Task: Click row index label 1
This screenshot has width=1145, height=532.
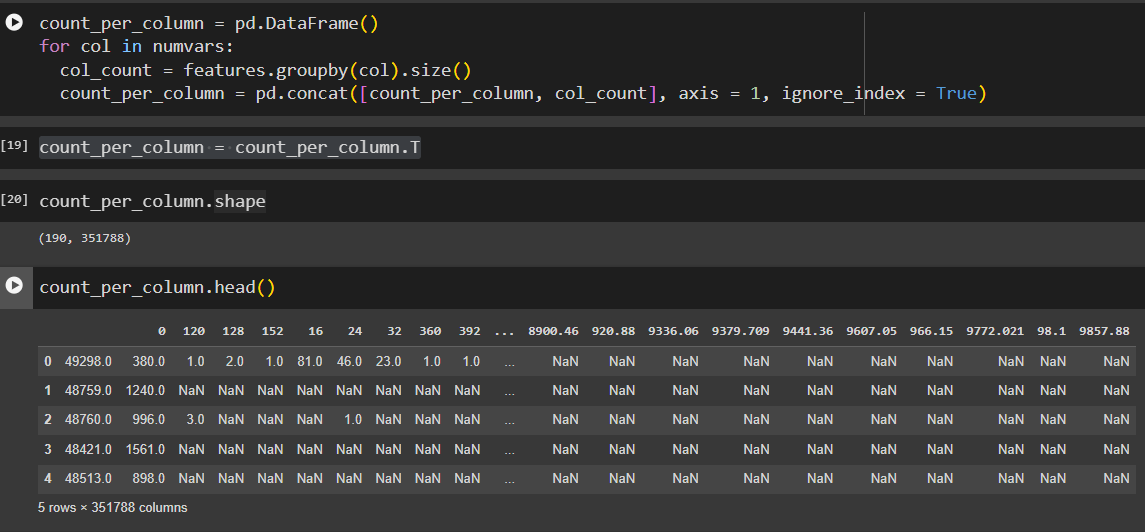Action: point(47,390)
